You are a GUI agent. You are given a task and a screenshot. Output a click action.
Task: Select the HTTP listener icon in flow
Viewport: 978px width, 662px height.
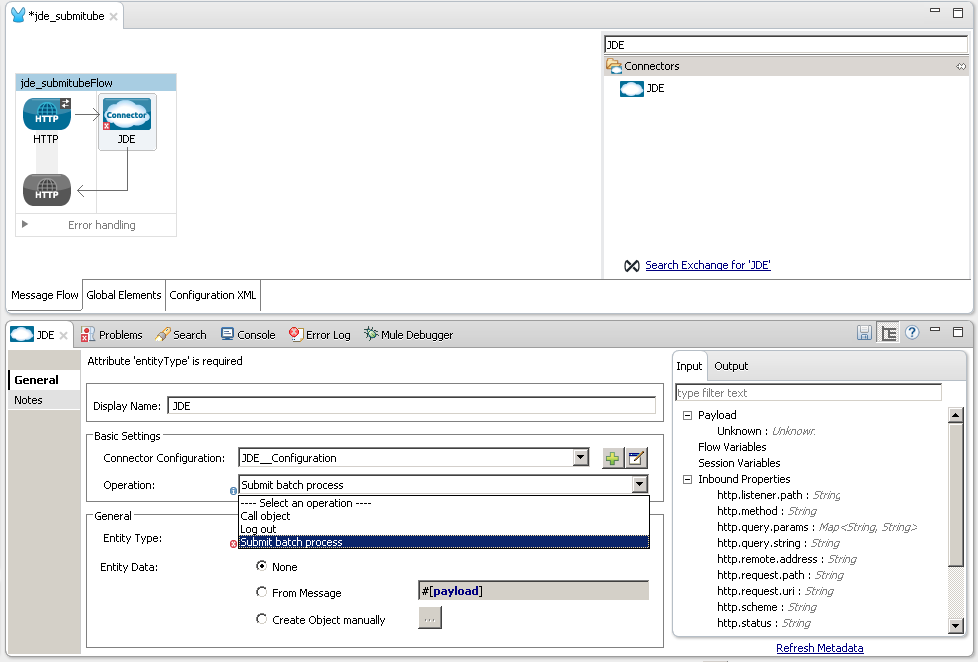tap(47, 114)
